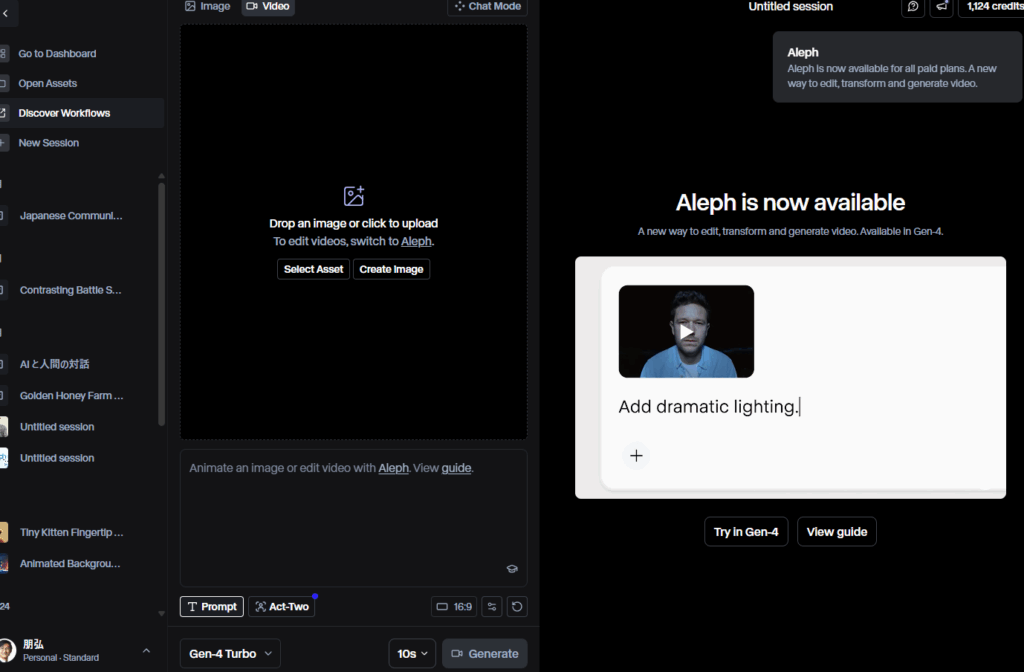This screenshot has width=1024, height=672.
Task: Open the Golden Honey Farm session
Action: pyautogui.click(x=71, y=396)
